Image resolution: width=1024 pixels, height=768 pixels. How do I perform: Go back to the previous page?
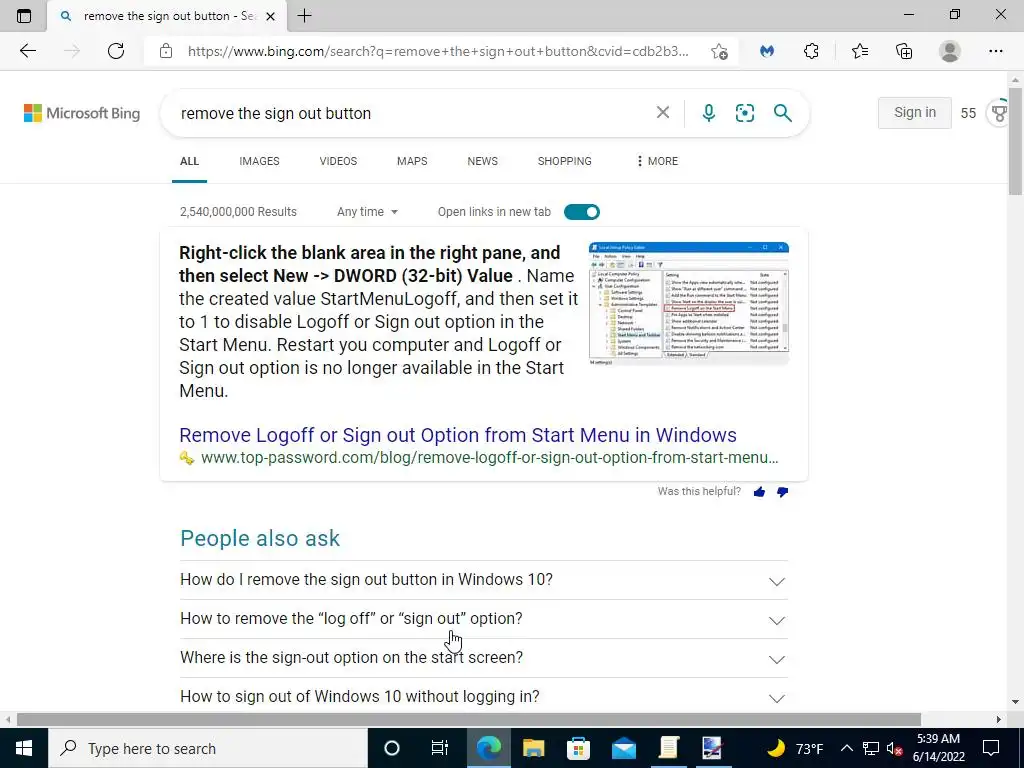tap(27, 51)
